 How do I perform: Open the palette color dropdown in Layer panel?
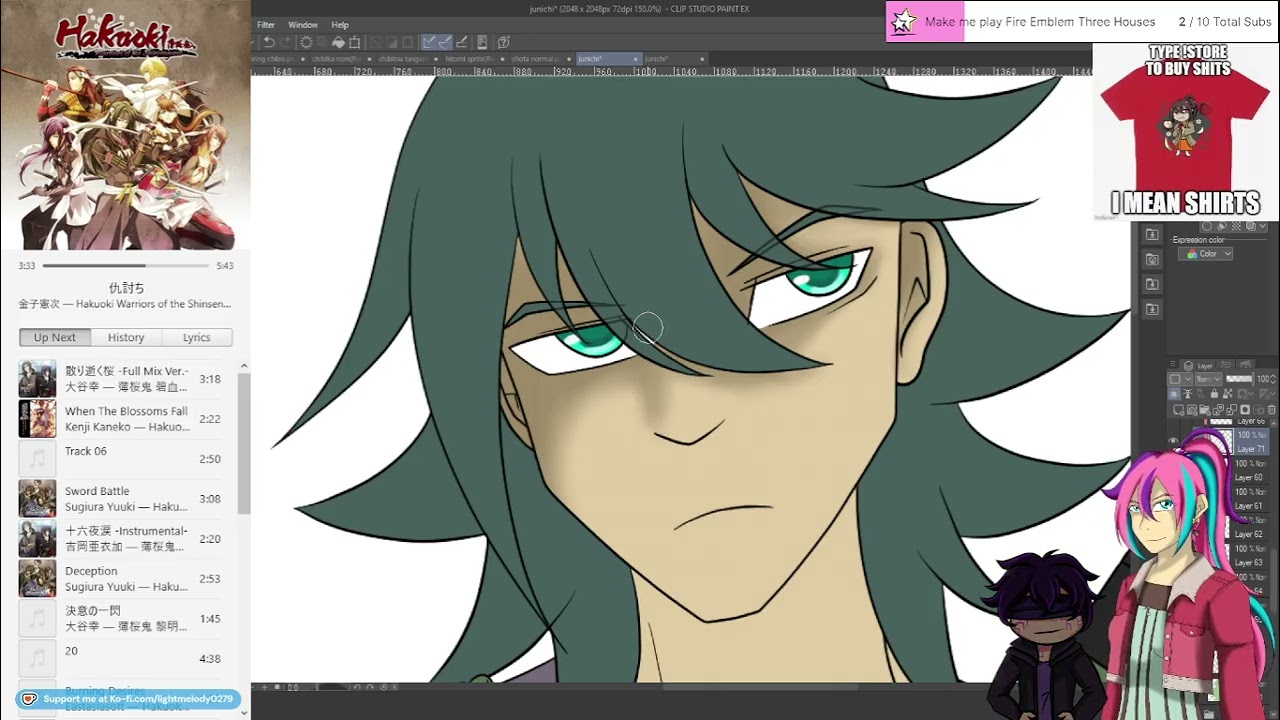[x=1178, y=380]
